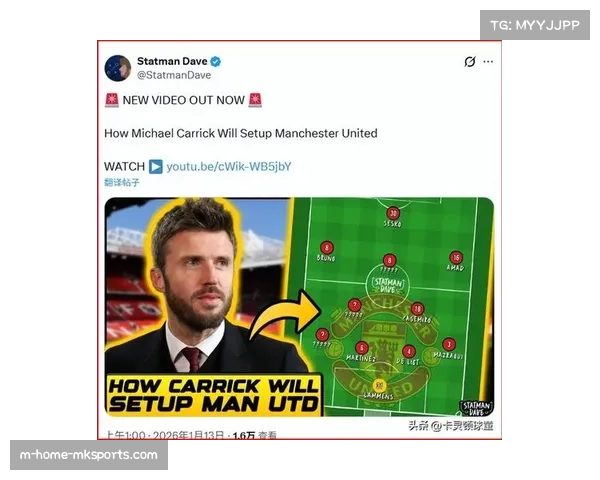Click the siren emoji after OUT NOW

coord(255,100)
